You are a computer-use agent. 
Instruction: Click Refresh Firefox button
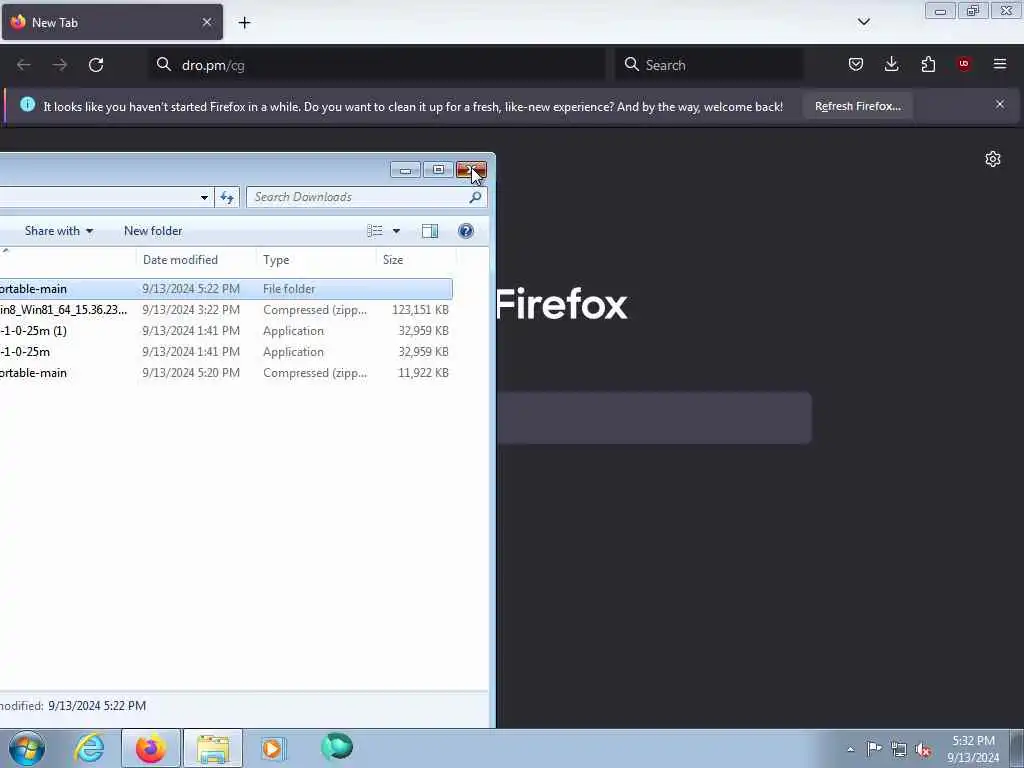[x=857, y=106]
